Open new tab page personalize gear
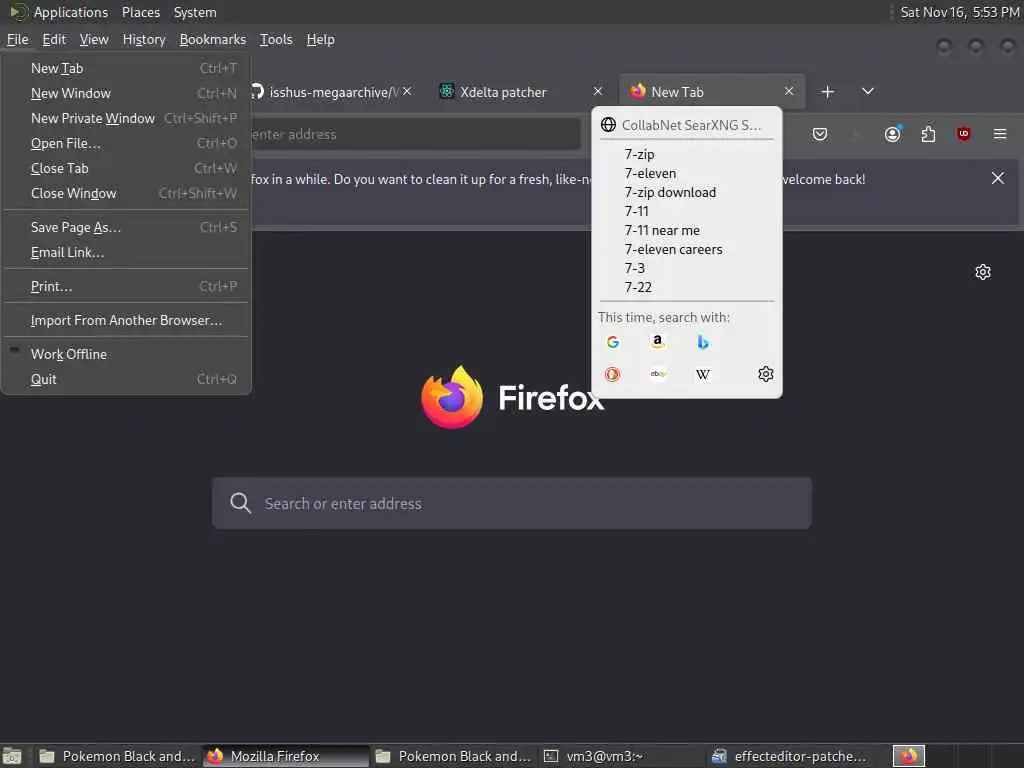The height and width of the screenshot is (768, 1024). pos(983,272)
